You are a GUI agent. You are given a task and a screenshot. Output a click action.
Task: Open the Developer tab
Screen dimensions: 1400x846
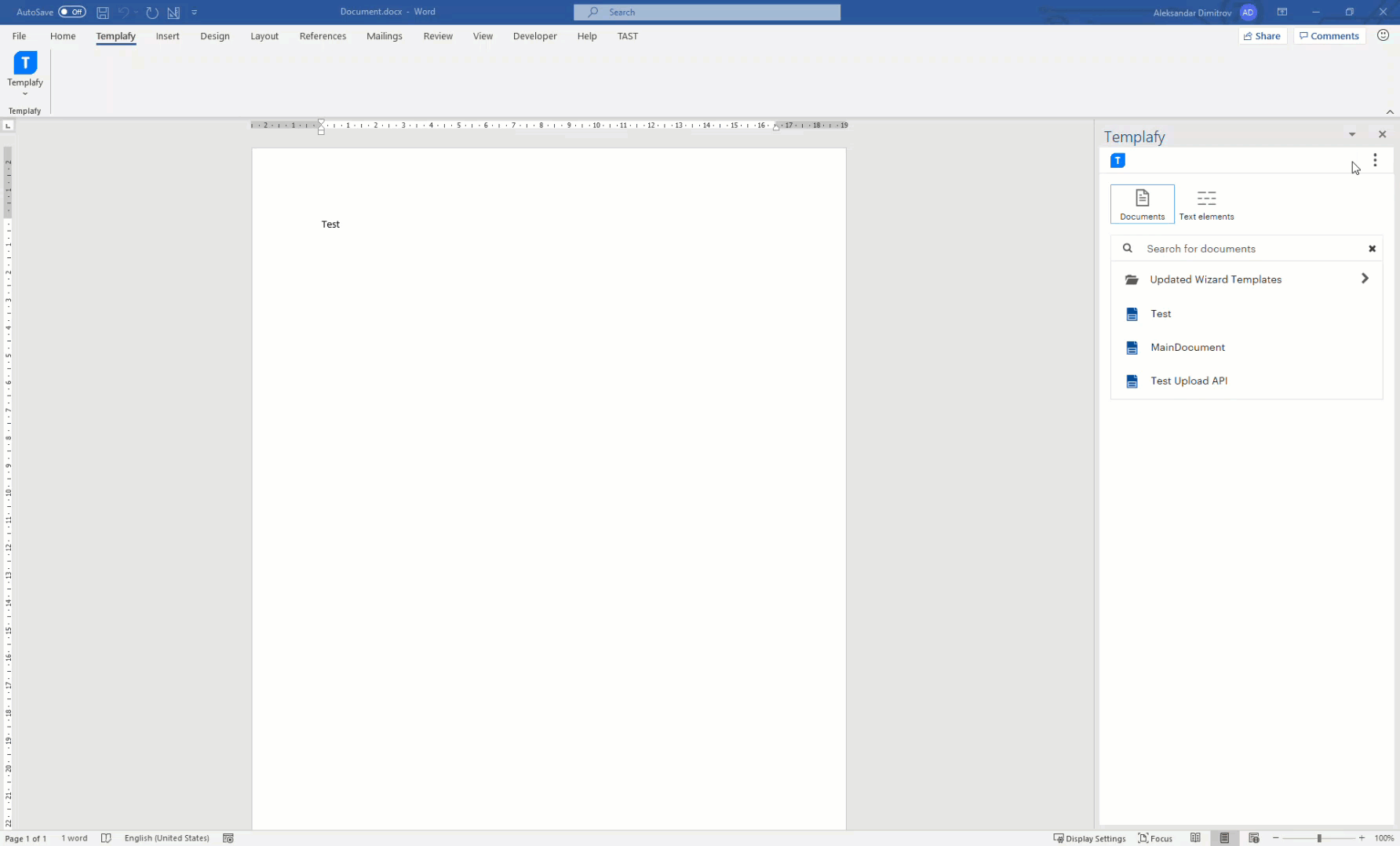(535, 36)
